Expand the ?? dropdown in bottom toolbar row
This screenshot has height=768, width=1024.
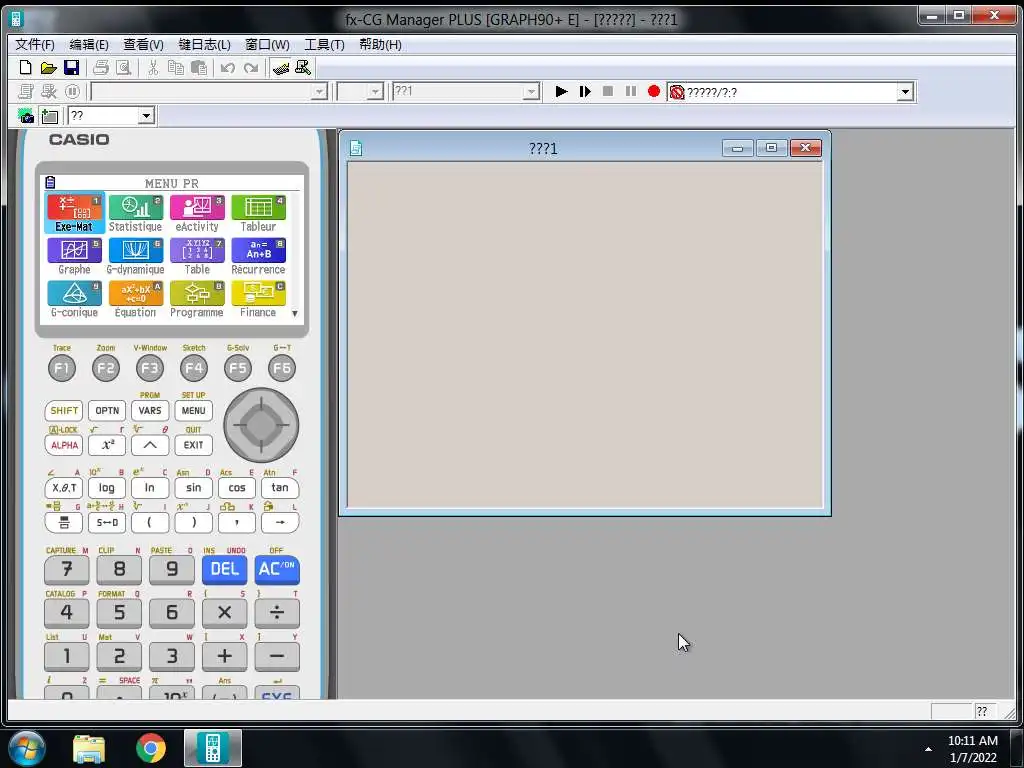click(146, 116)
